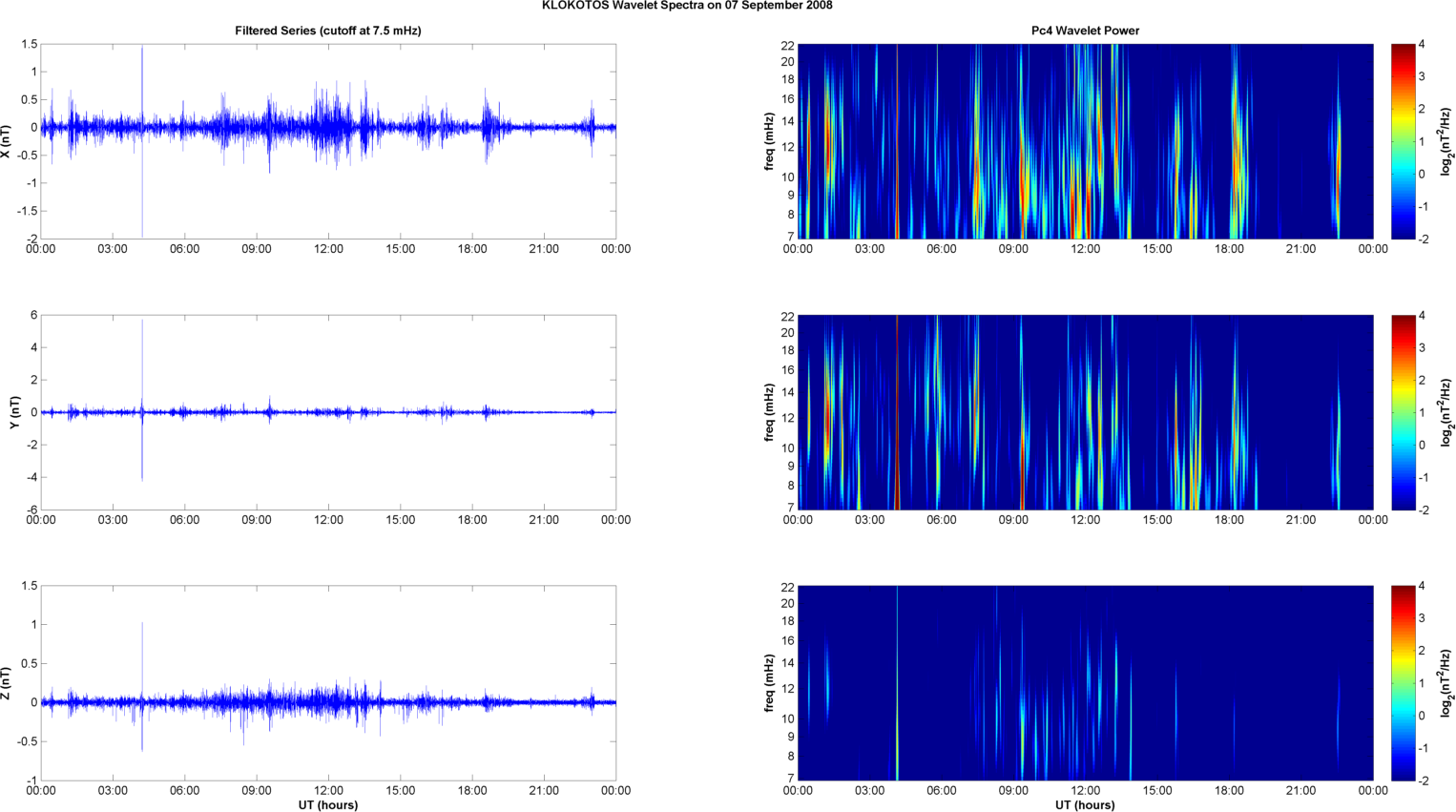Pick the colorbar of the top wavelet spectrum

[x=1403, y=141]
